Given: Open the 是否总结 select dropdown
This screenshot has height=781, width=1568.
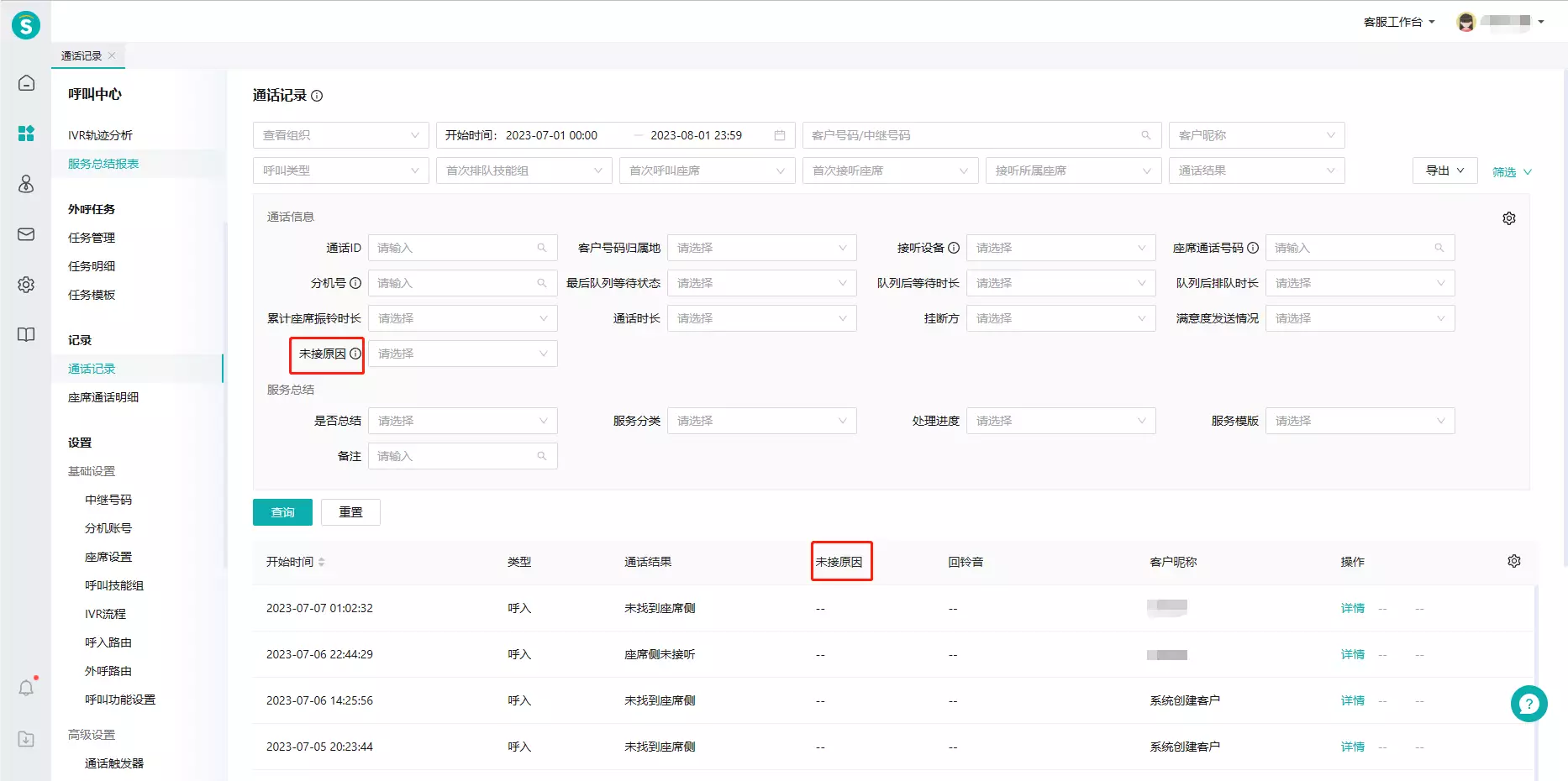Looking at the screenshot, I should 463,421.
